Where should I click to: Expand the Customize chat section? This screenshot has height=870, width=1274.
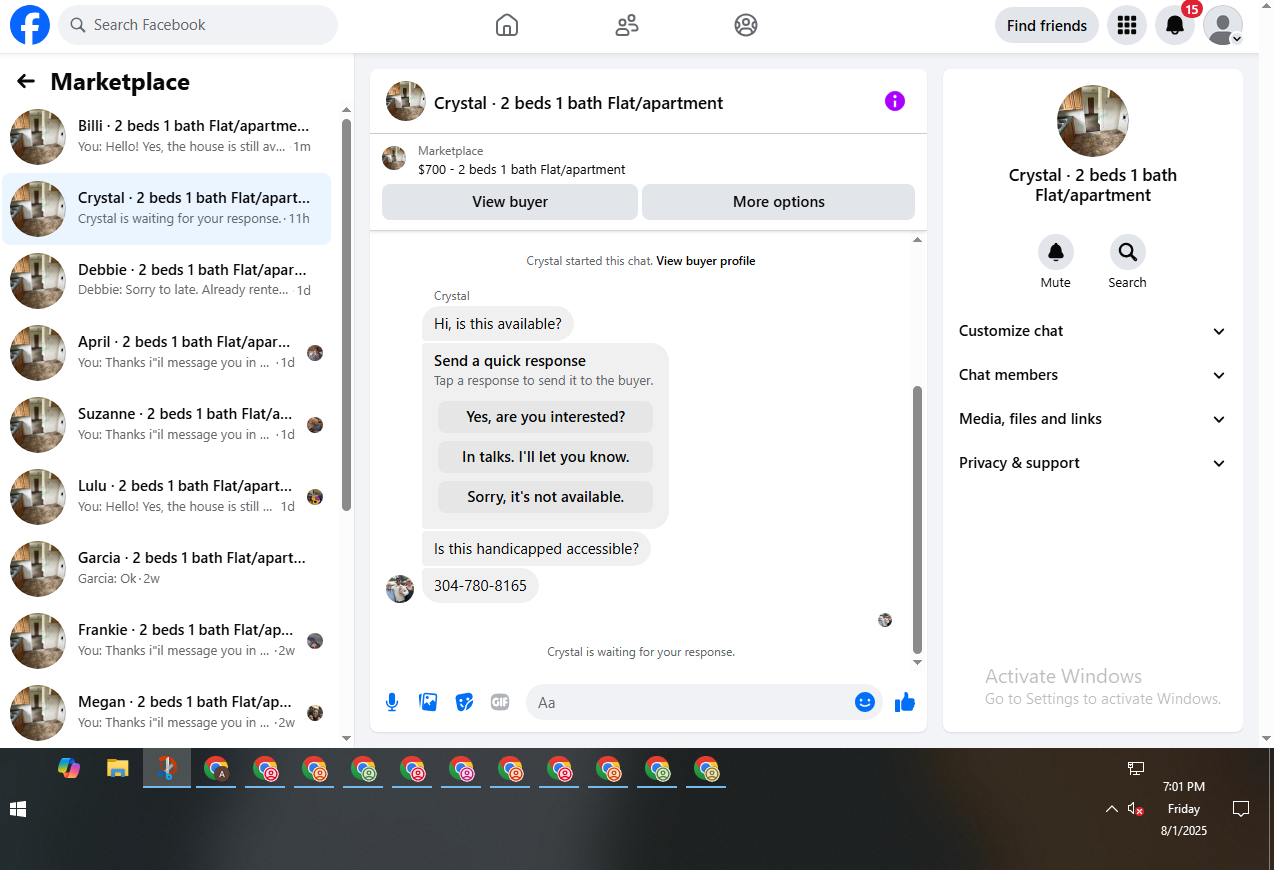(x=1092, y=331)
